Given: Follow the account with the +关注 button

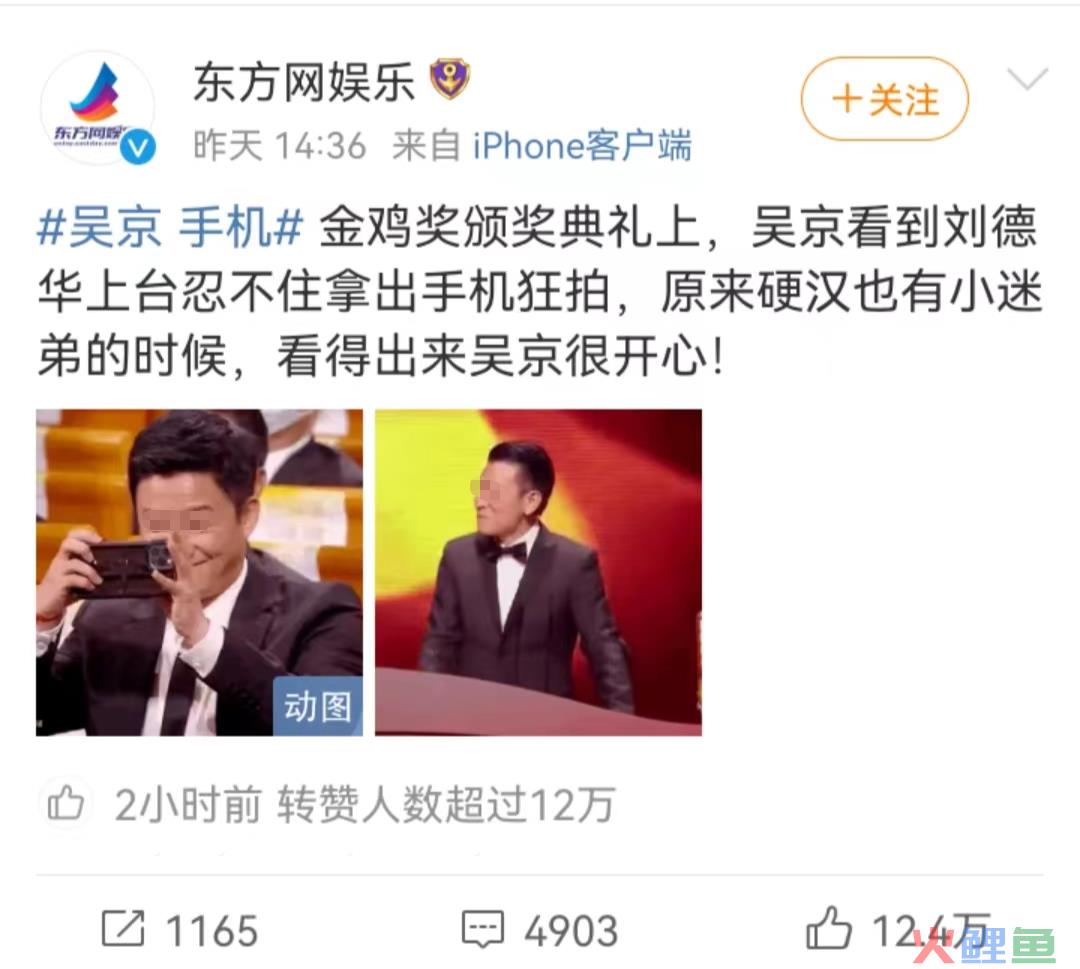Looking at the screenshot, I should (x=884, y=99).
